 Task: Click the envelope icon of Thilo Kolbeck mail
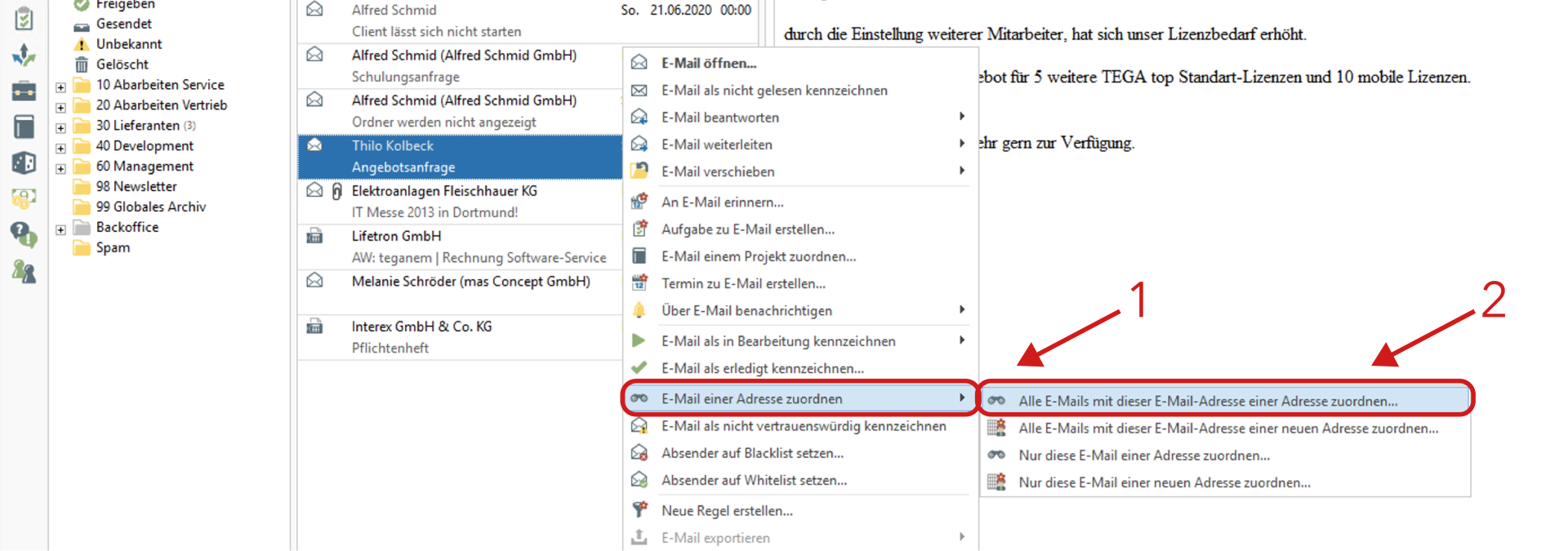(314, 145)
